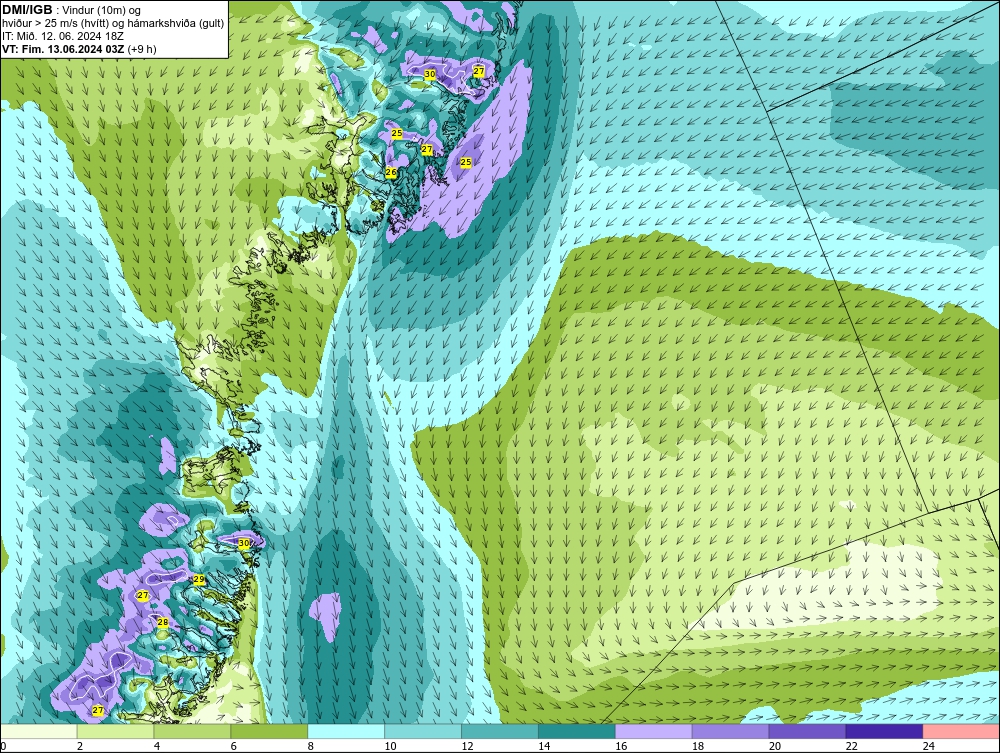Select the light green 2–4 m/s legend swatch
The width and height of the screenshot is (1000, 753).
(x=115, y=731)
